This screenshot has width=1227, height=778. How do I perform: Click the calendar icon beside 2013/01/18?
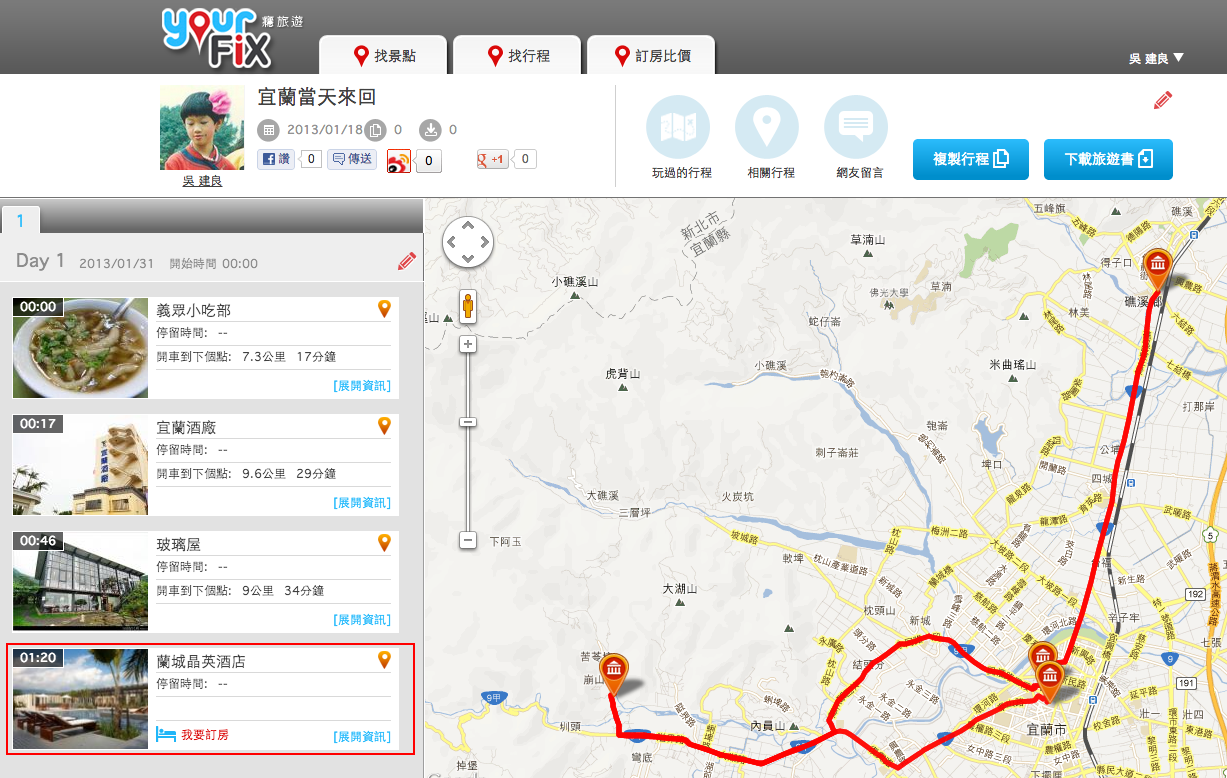click(268, 130)
